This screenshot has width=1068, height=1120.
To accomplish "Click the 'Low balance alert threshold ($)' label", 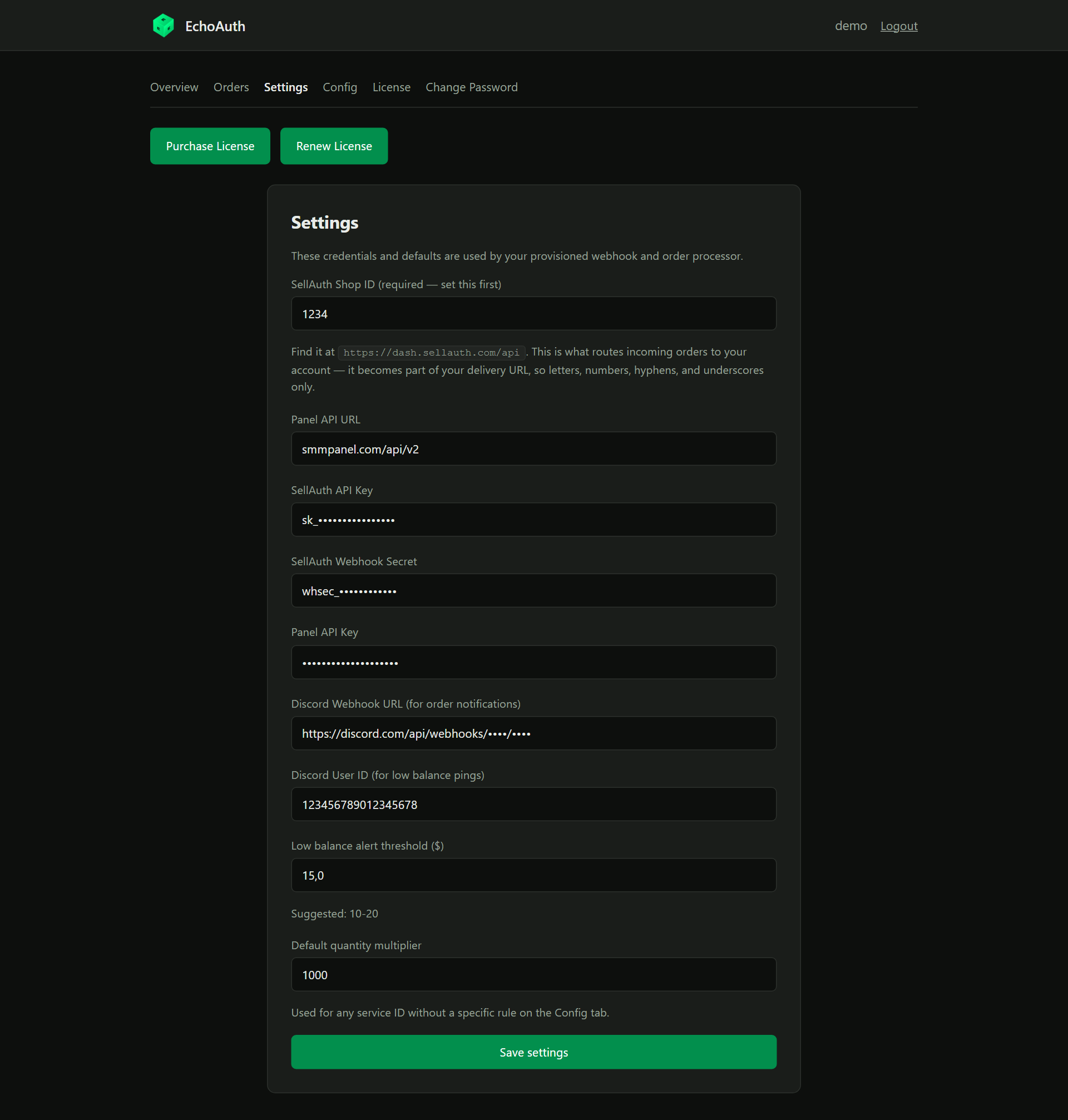I will [x=367, y=846].
